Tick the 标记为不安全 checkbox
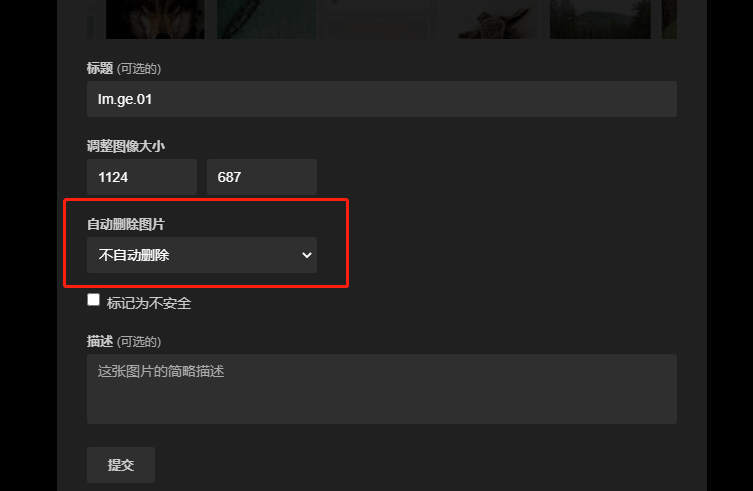753x491 pixels. 94,300
